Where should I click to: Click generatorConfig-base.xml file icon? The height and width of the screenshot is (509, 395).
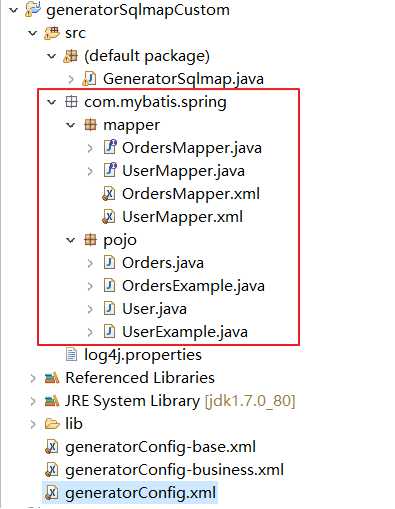(51, 447)
